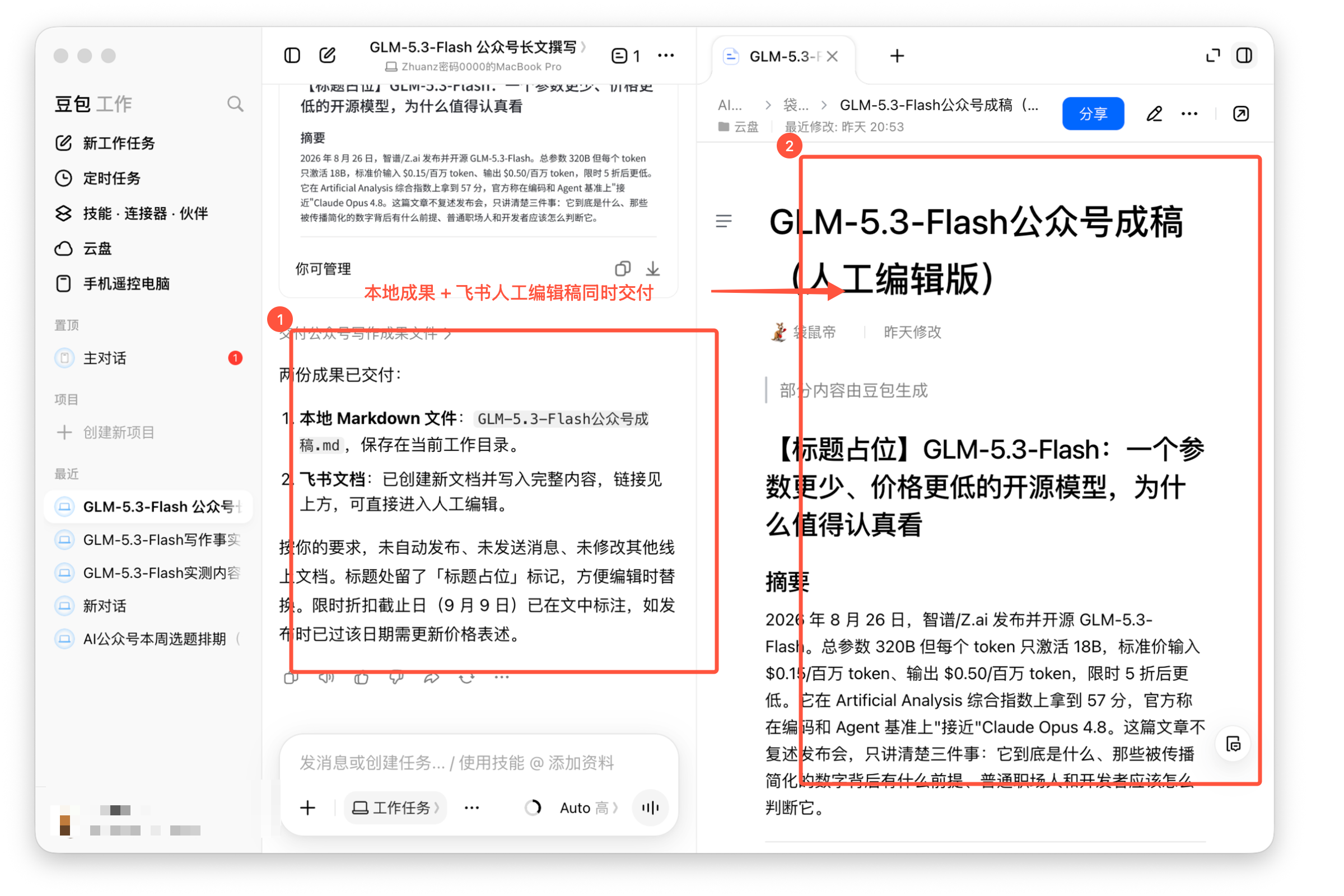Open recent chat GLM-5.3-Flash写作事实
The width and height of the screenshot is (1344, 896).
pyautogui.click(x=148, y=540)
